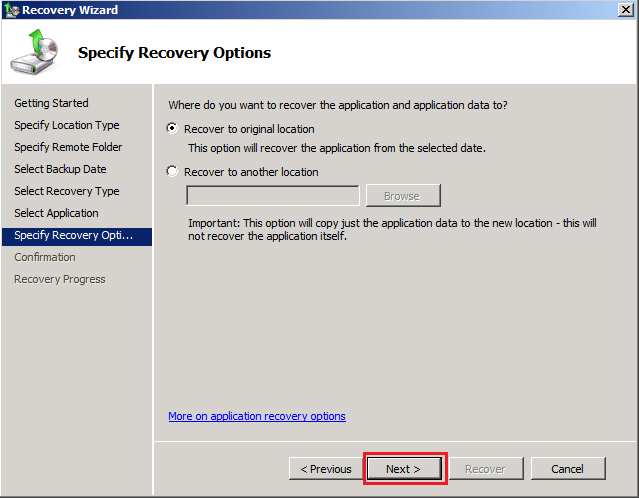Go back with the Previous button
This screenshot has width=639, height=498.
click(325, 468)
